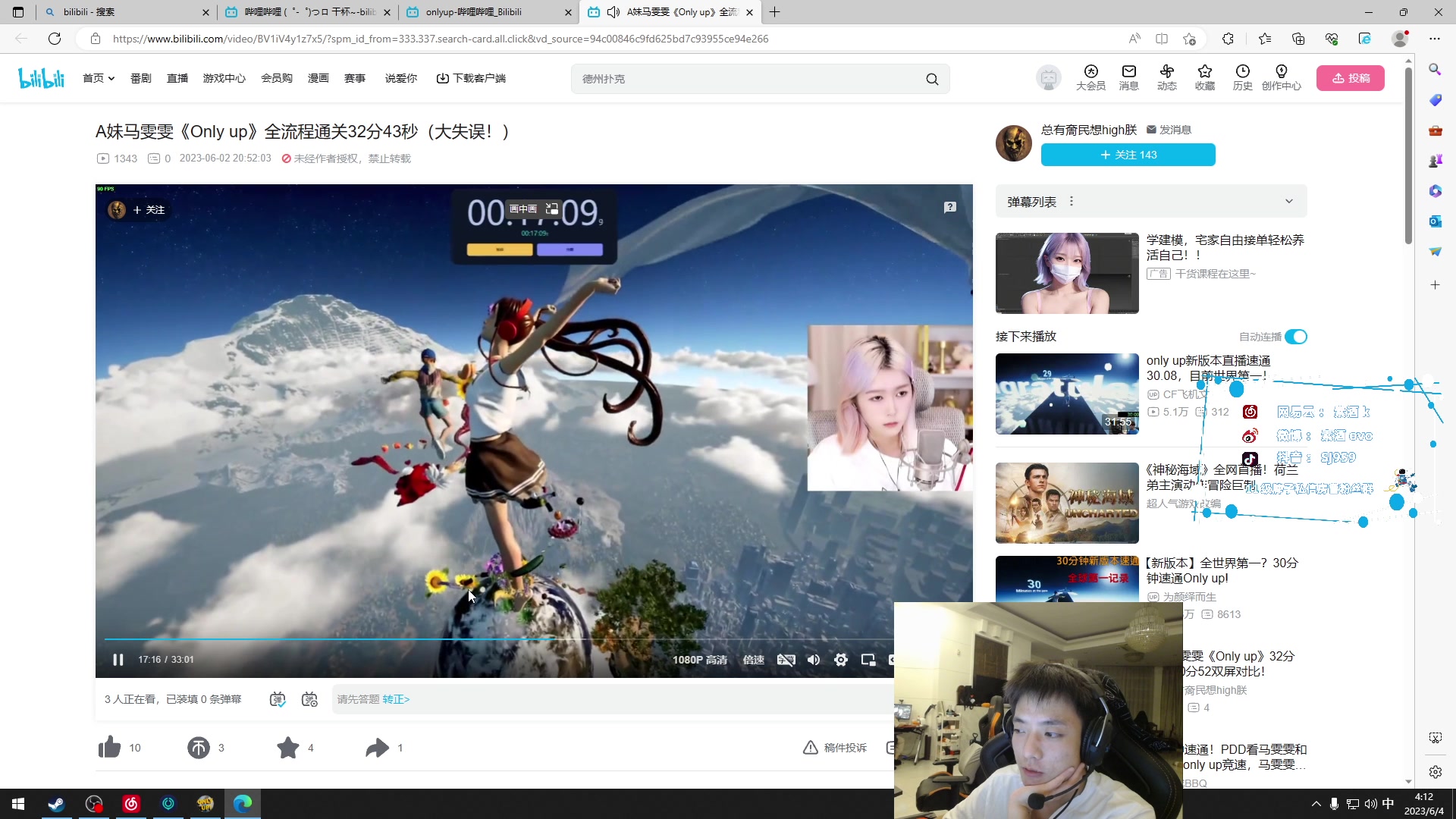Open 神秘海域 recommended video thumbnail
The height and width of the screenshot is (819, 1456).
pos(1067,503)
